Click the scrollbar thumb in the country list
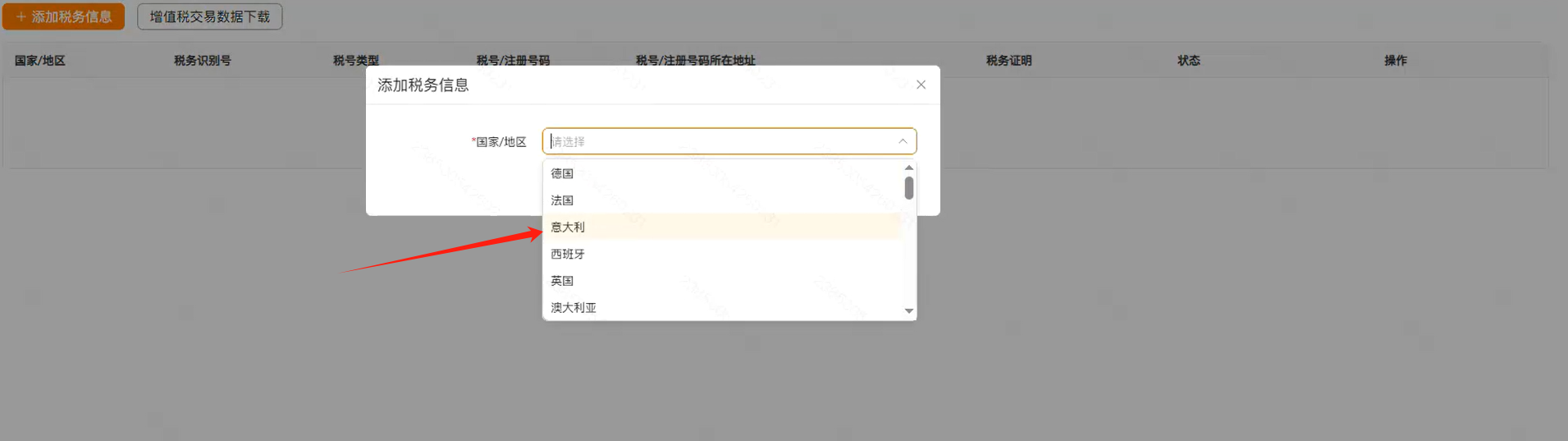Screen dimensions: 1568x441 pyautogui.click(x=908, y=188)
